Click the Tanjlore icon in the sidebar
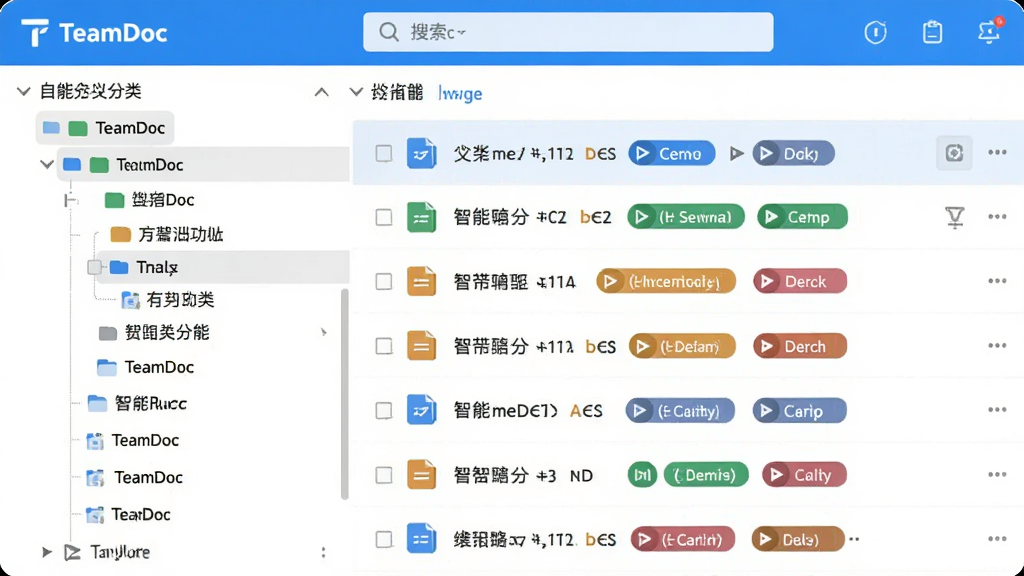 click(72, 552)
